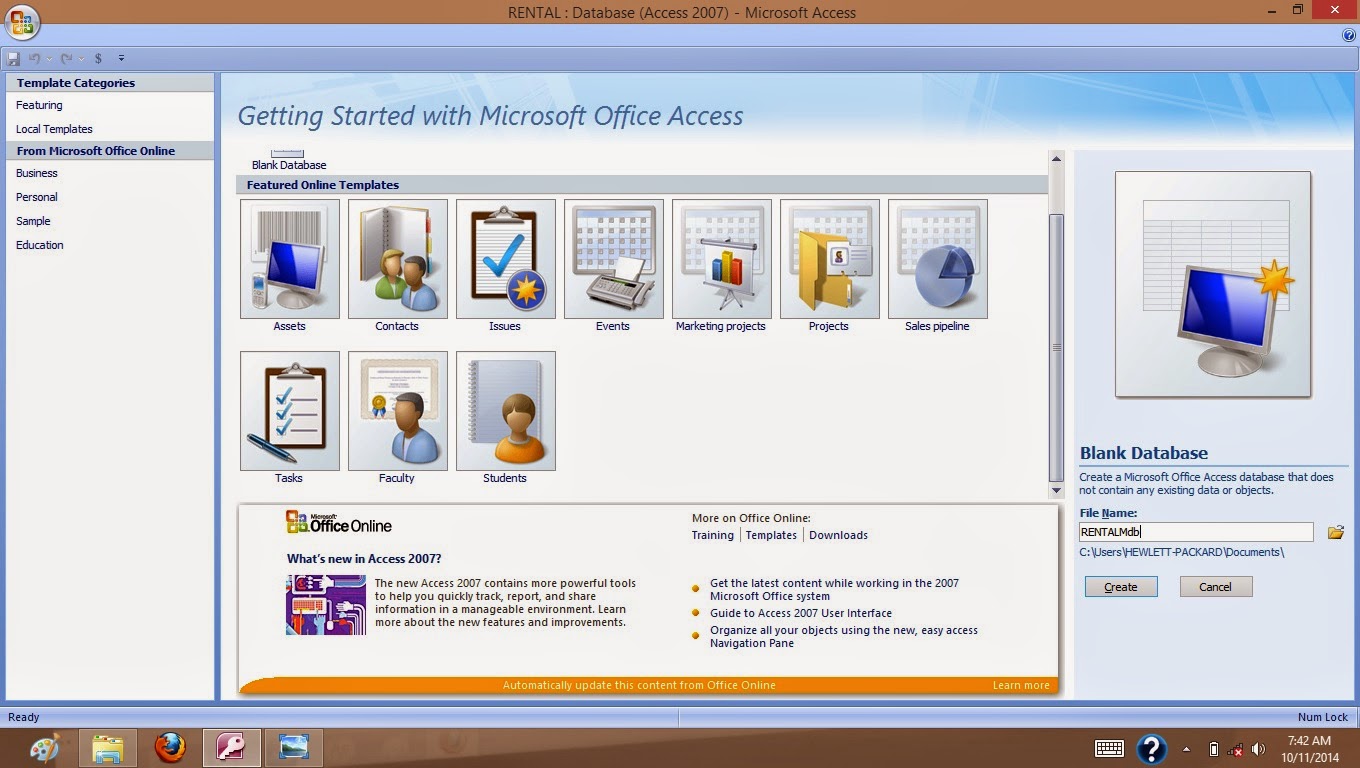Image resolution: width=1360 pixels, height=768 pixels.
Task: Open Firefox from the taskbar
Action: [170, 748]
